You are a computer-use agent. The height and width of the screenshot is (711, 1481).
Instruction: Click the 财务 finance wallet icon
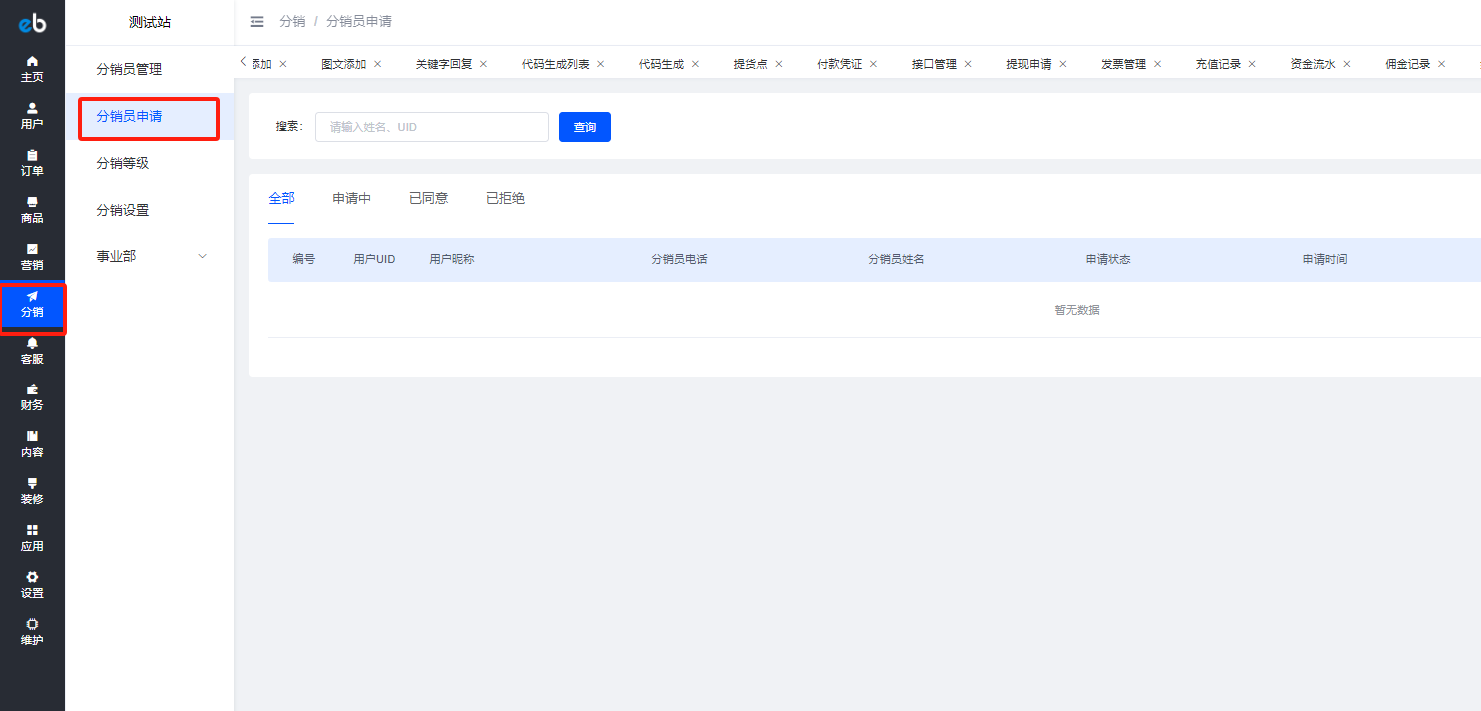(32, 390)
